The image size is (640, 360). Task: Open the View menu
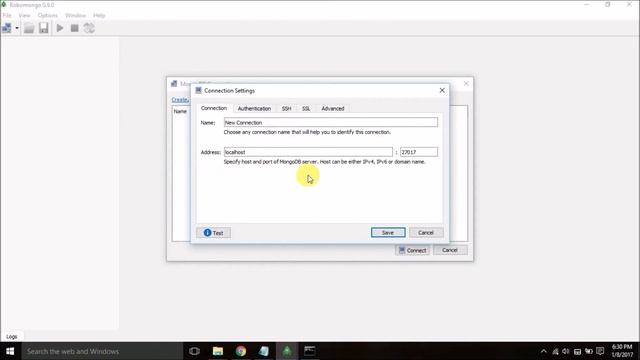[x=24, y=16]
